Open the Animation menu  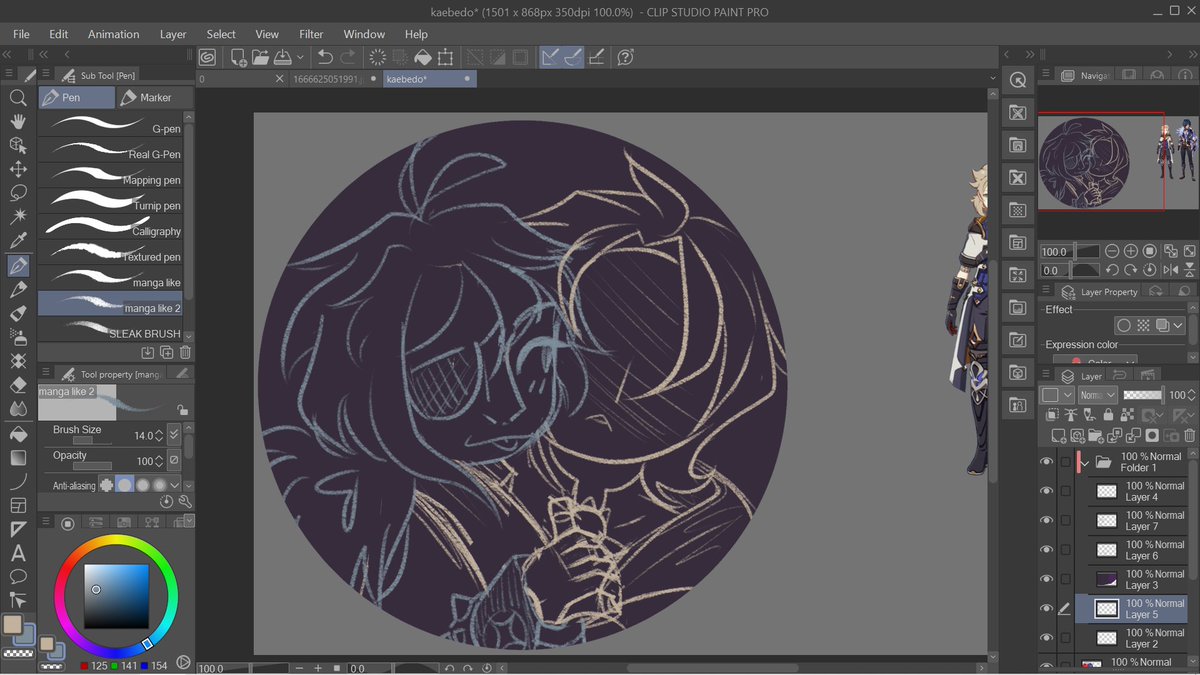coord(113,34)
